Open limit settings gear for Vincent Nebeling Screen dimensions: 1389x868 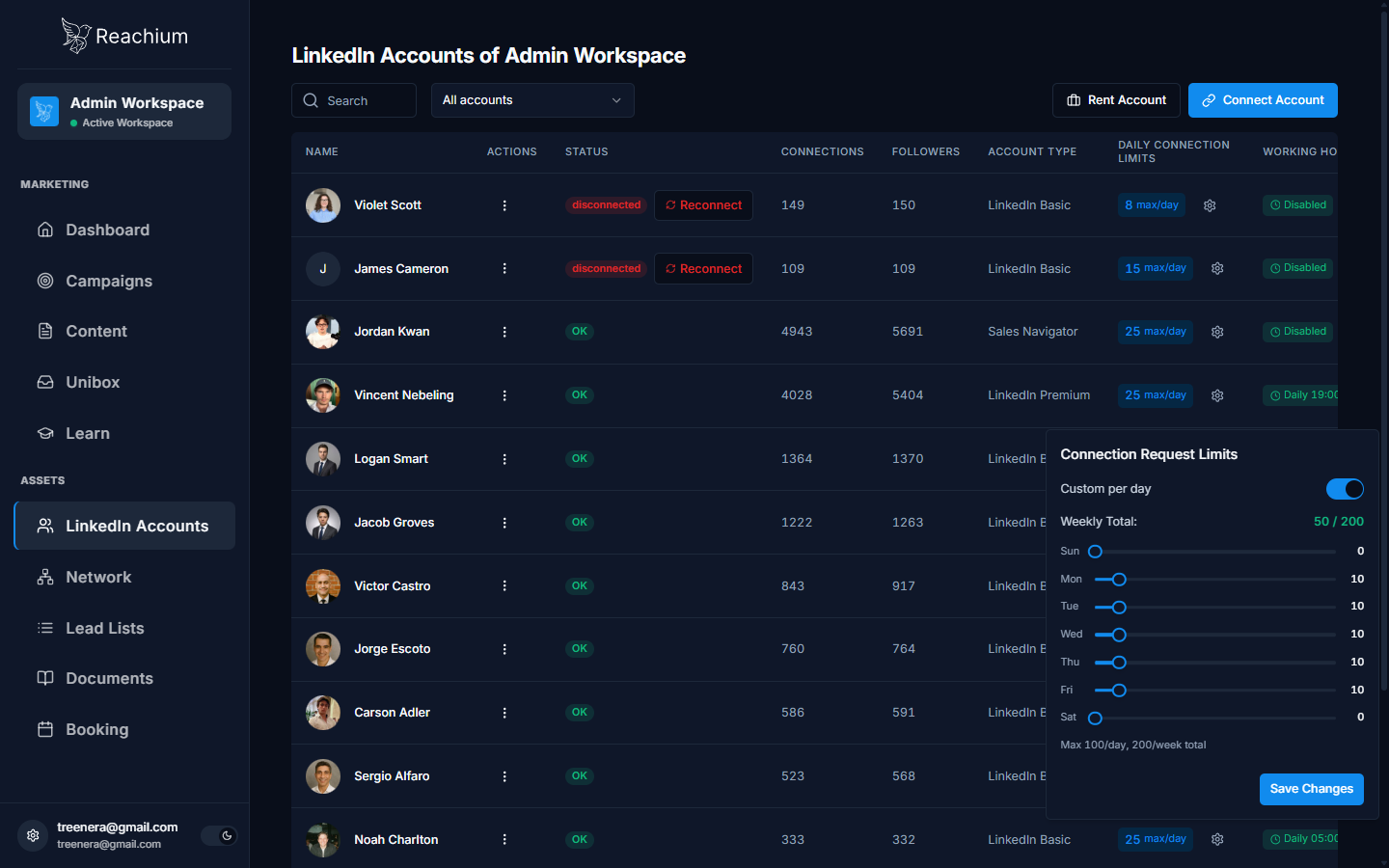(1217, 395)
